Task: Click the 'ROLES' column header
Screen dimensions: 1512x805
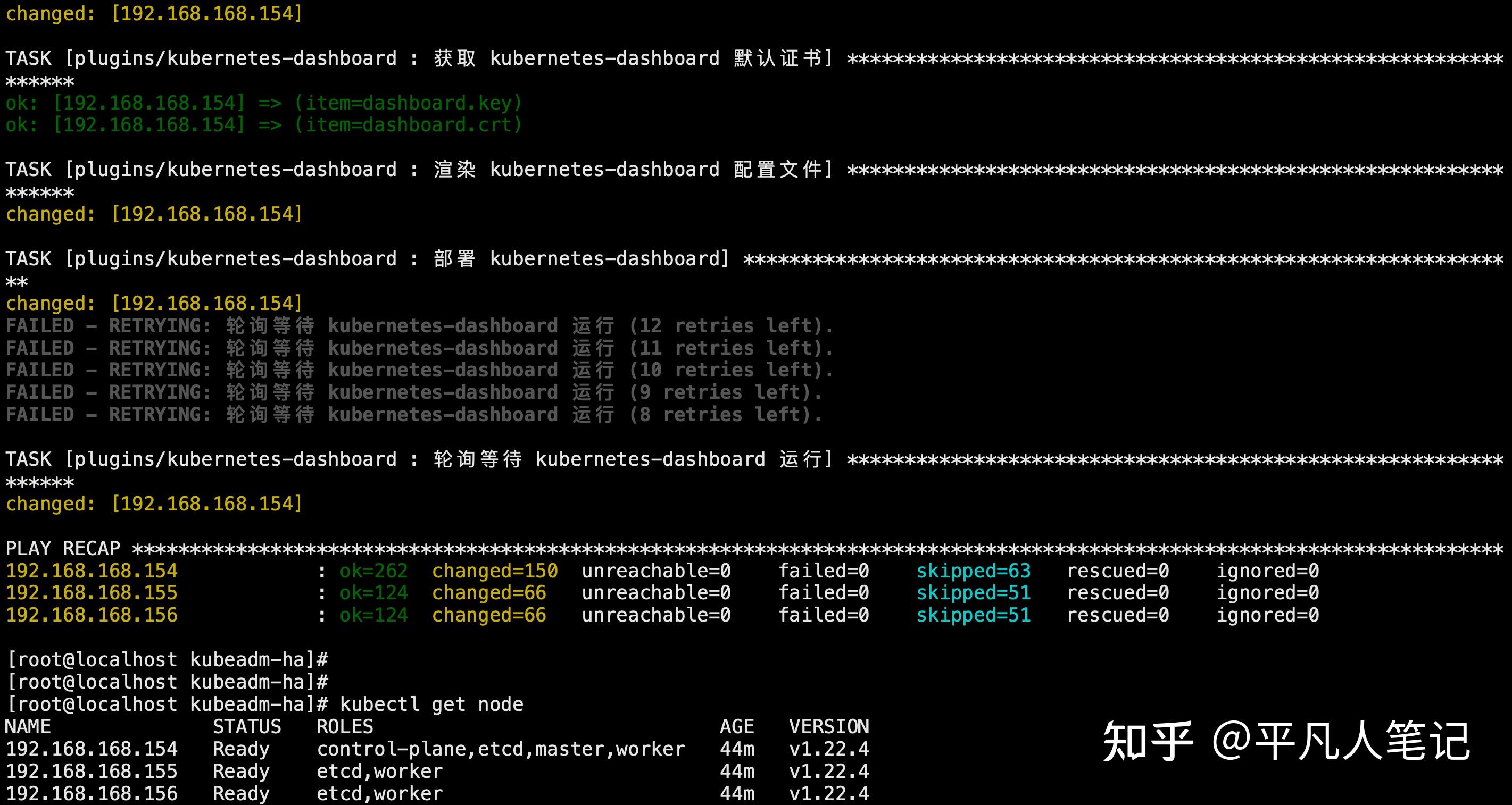Action: coord(345,726)
